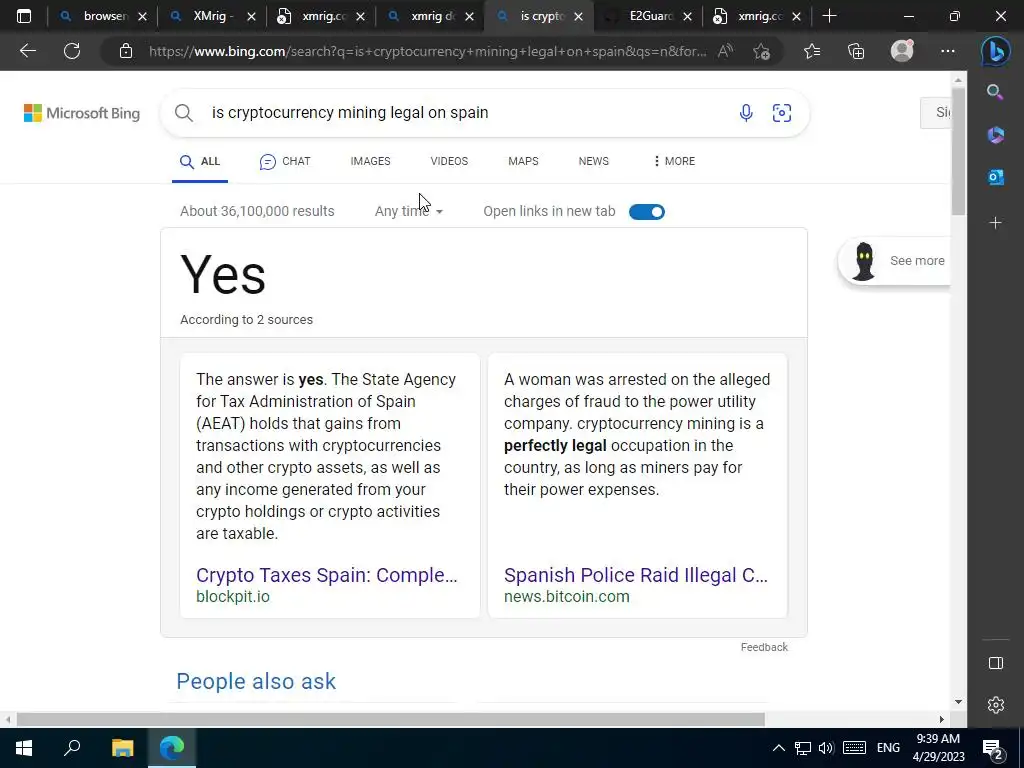The height and width of the screenshot is (768, 1024).
Task: Open Spanish Police Raid Illegal result link
Action: pyautogui.click(x=635, y=575)
